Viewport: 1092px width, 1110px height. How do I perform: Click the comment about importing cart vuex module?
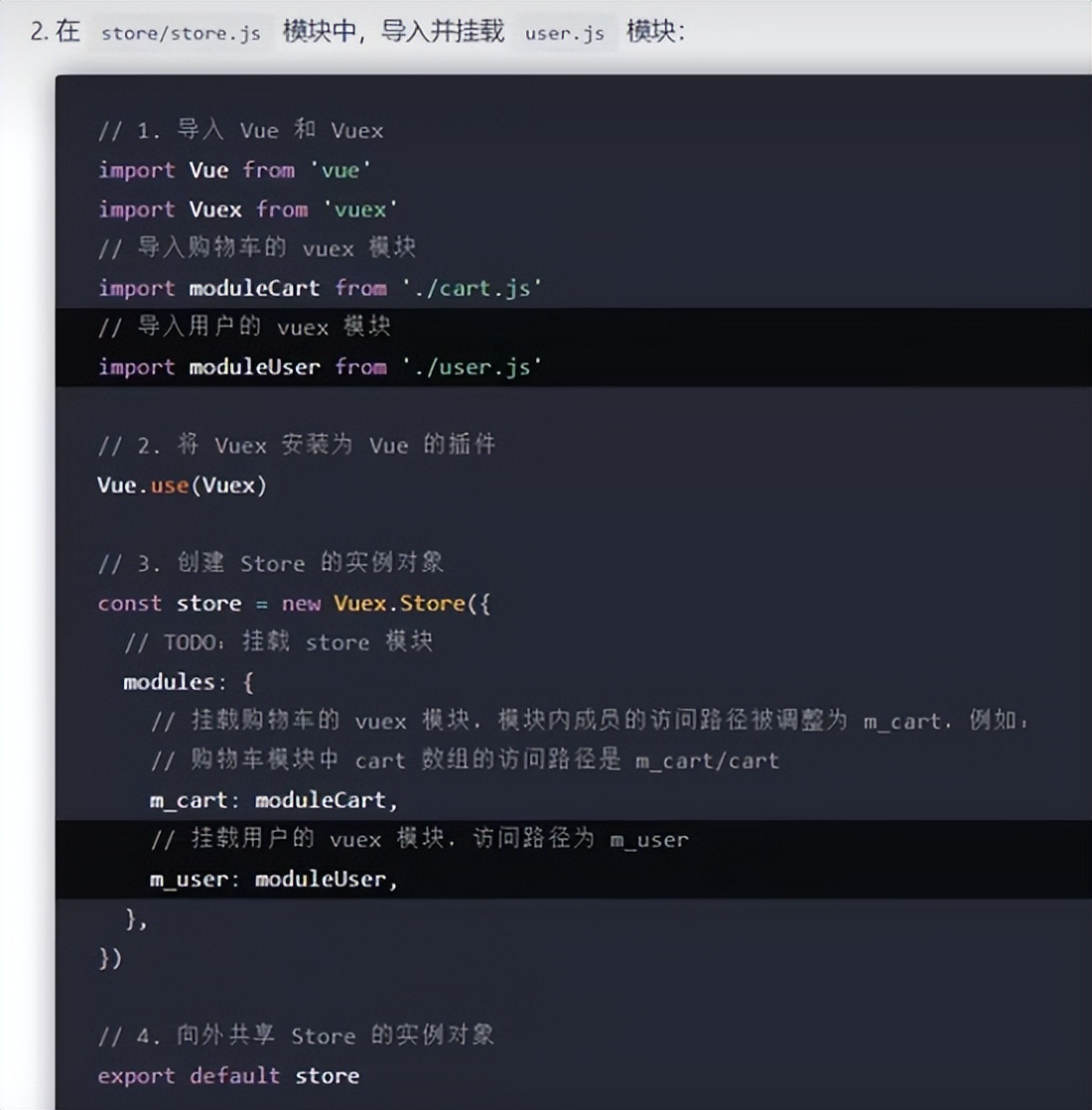(256, 248)
